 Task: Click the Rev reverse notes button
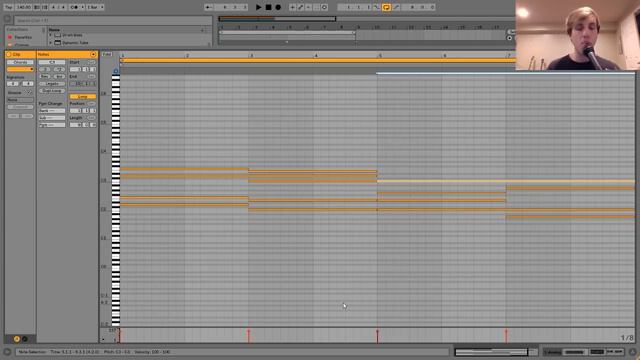click(x=45, y=76)
